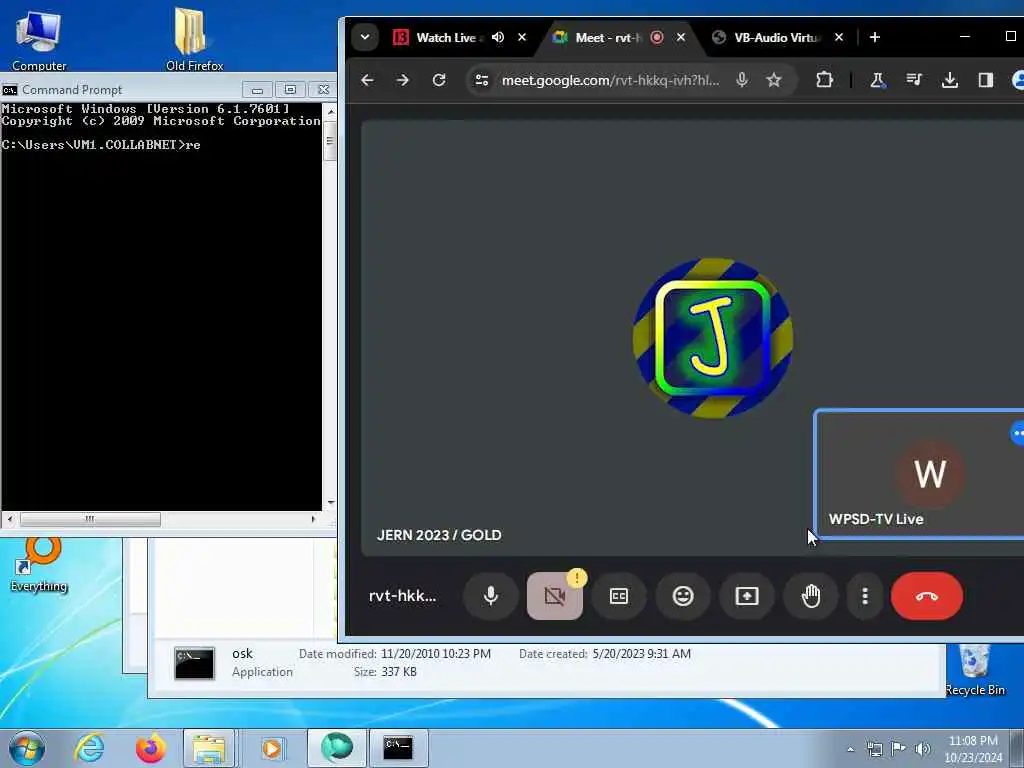
Task: Click Command Prompt vertical scroll down arrow
Action: click(330, 502)
